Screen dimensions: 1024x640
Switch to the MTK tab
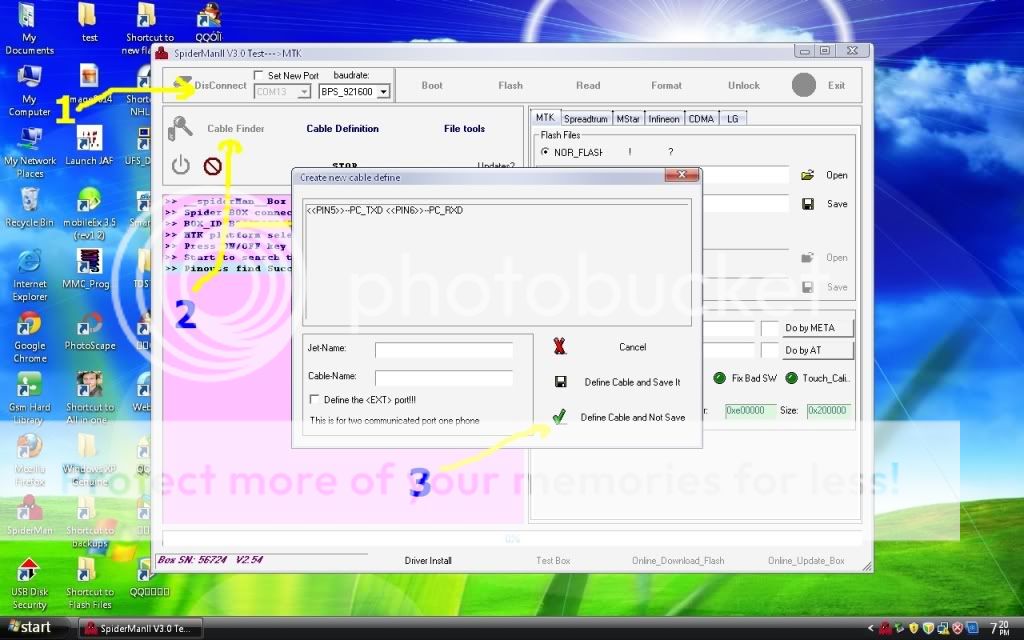545,118
